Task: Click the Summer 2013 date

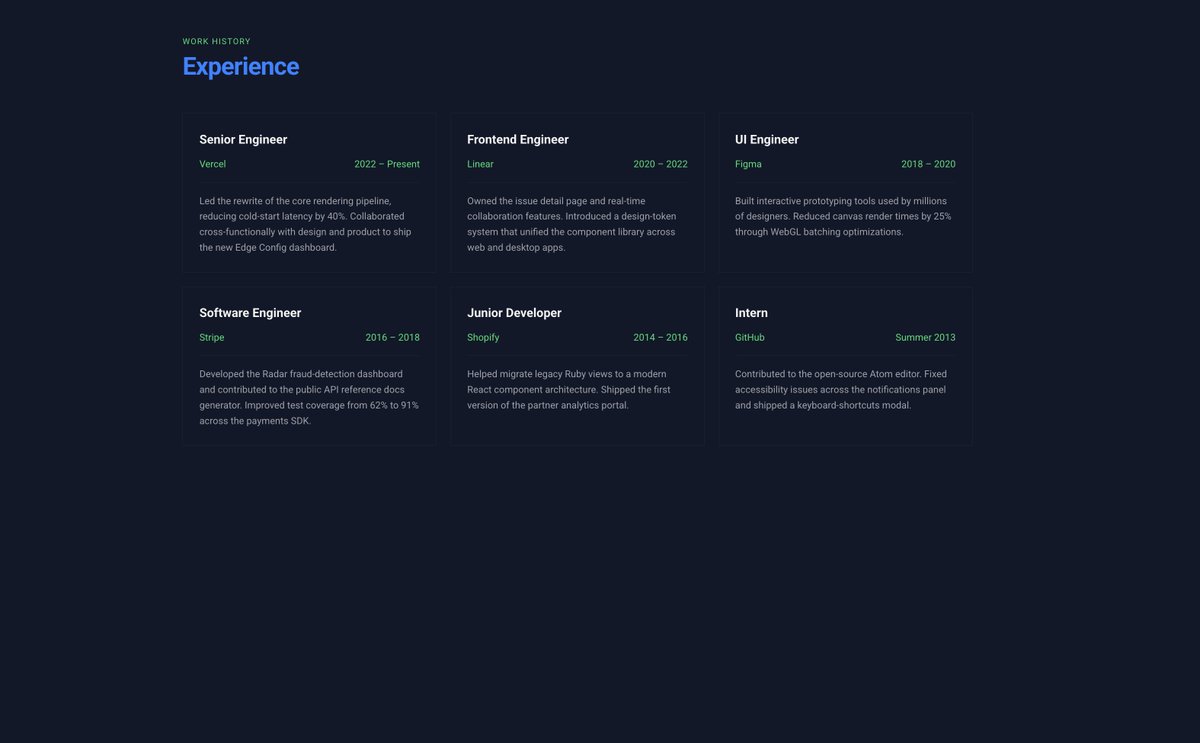Action: click(925, 338)
